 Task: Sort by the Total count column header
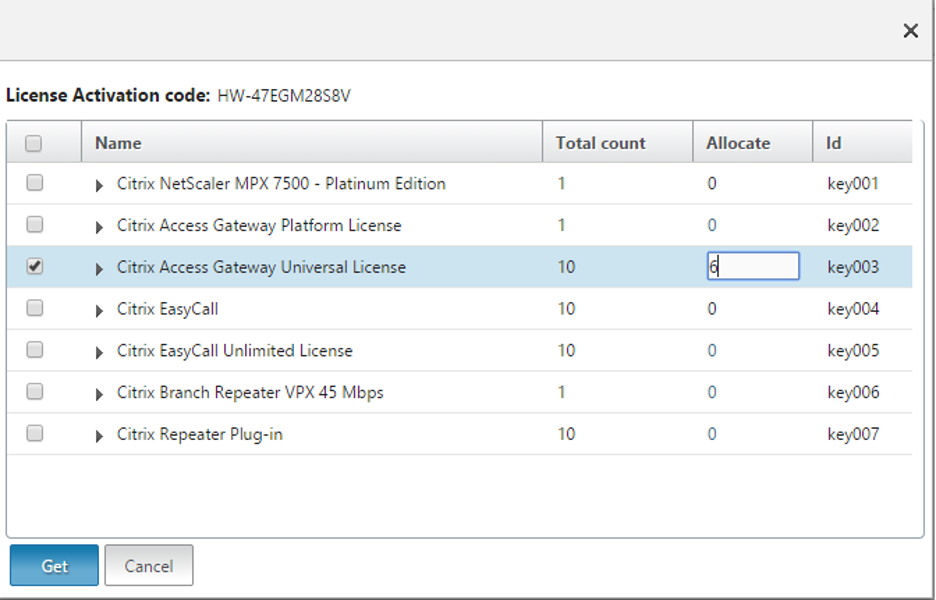[601, 143]
